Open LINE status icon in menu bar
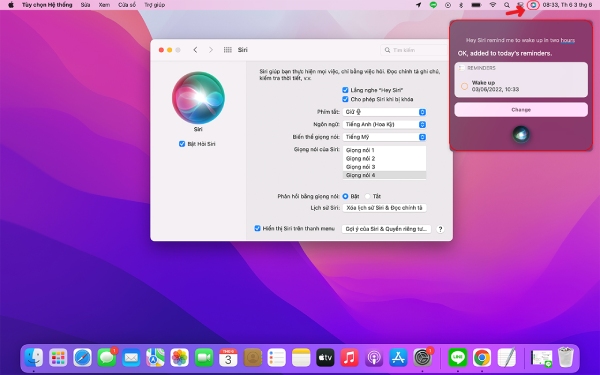The image size is (600, 375). coord(433,5)
